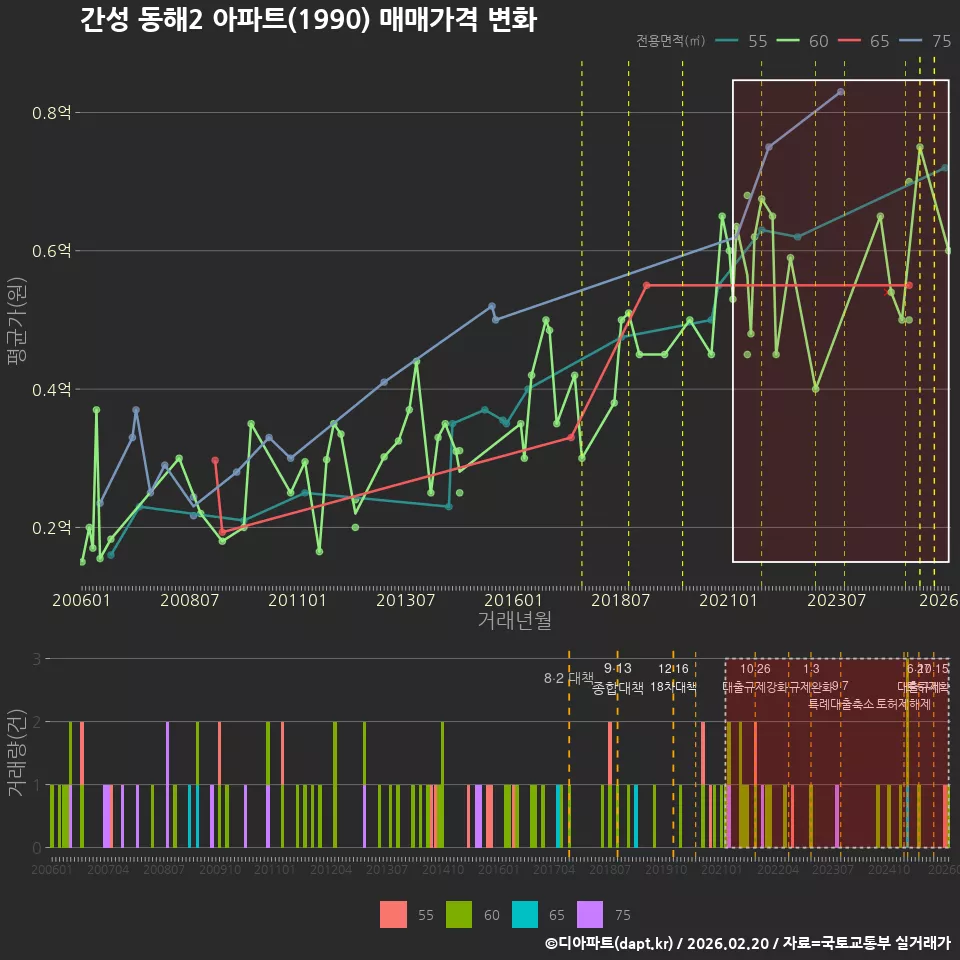Click the 8·2 대책 policy marker label
The height and width of the screenshot is (960, 960).
(x=569, y=678)
